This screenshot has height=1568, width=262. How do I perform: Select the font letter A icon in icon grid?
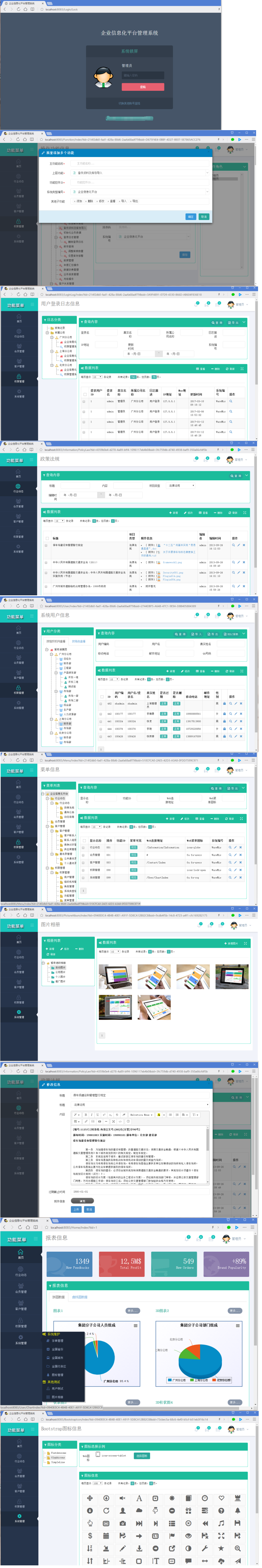pos(139,1498)
